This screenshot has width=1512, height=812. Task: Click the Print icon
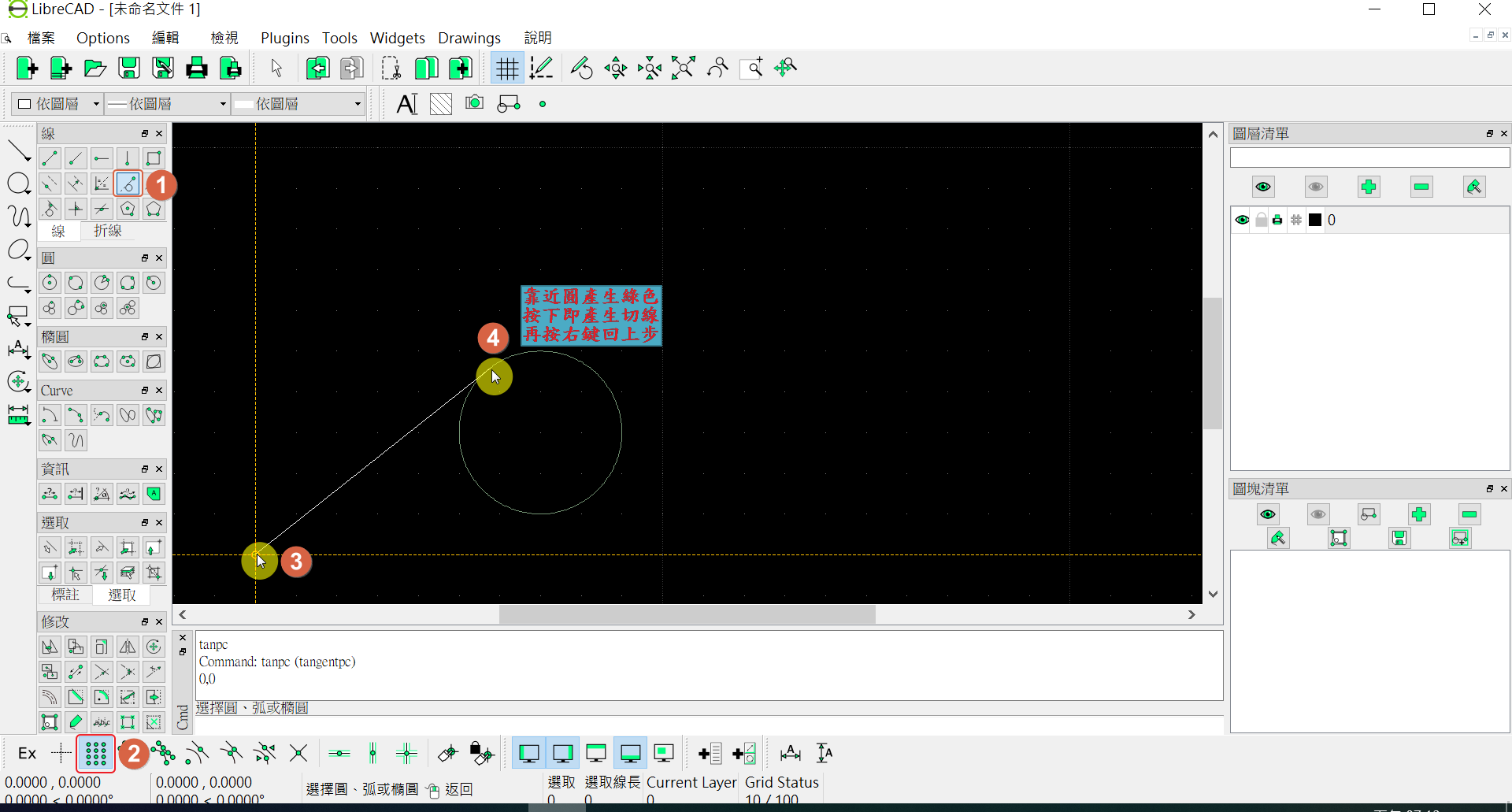[x=197, y=69]
